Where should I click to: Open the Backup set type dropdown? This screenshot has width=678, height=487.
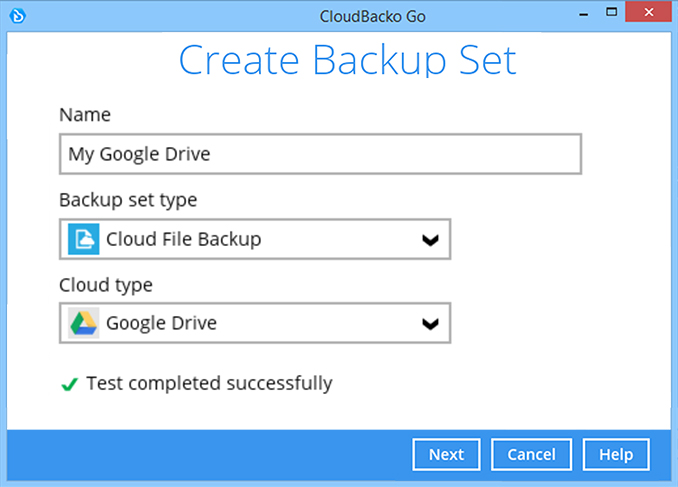[x=255, y=239]
